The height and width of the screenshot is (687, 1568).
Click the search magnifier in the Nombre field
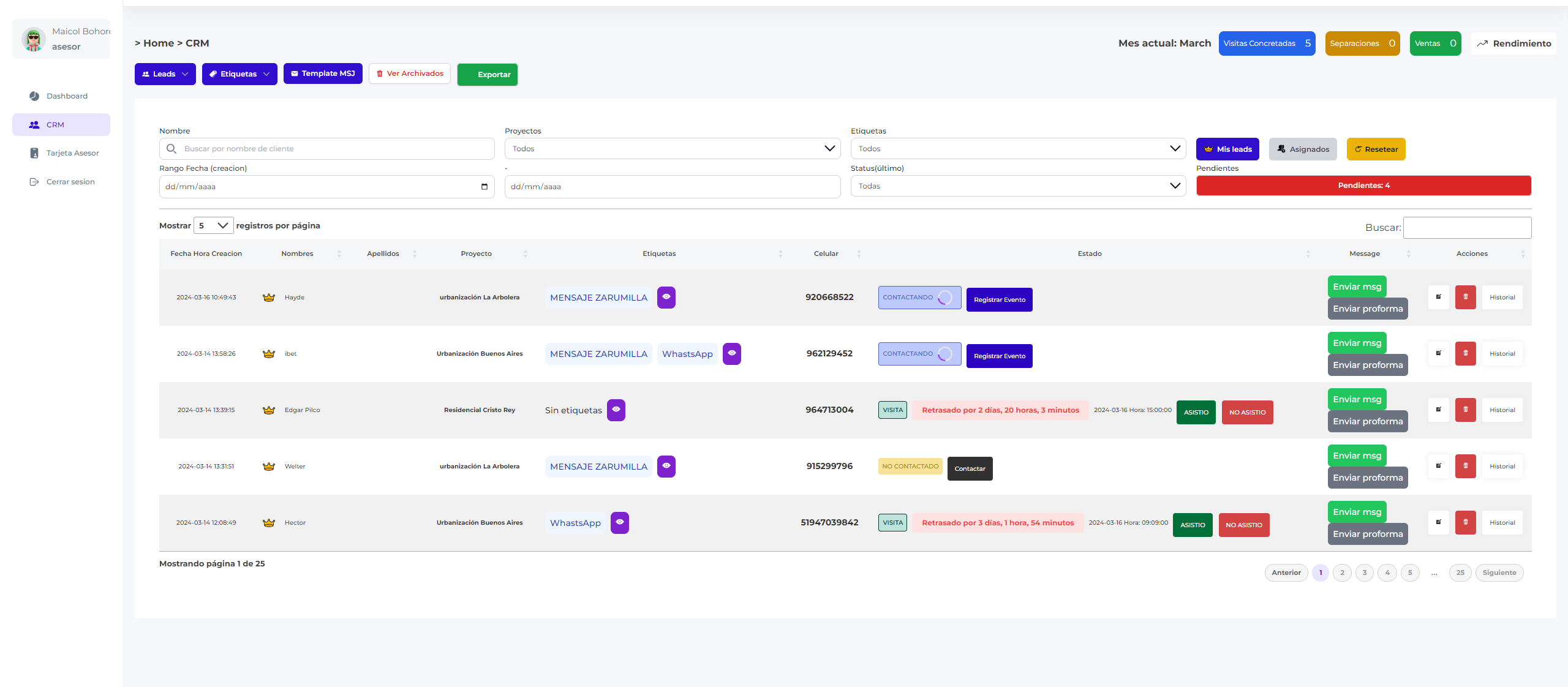coord(171,149)
